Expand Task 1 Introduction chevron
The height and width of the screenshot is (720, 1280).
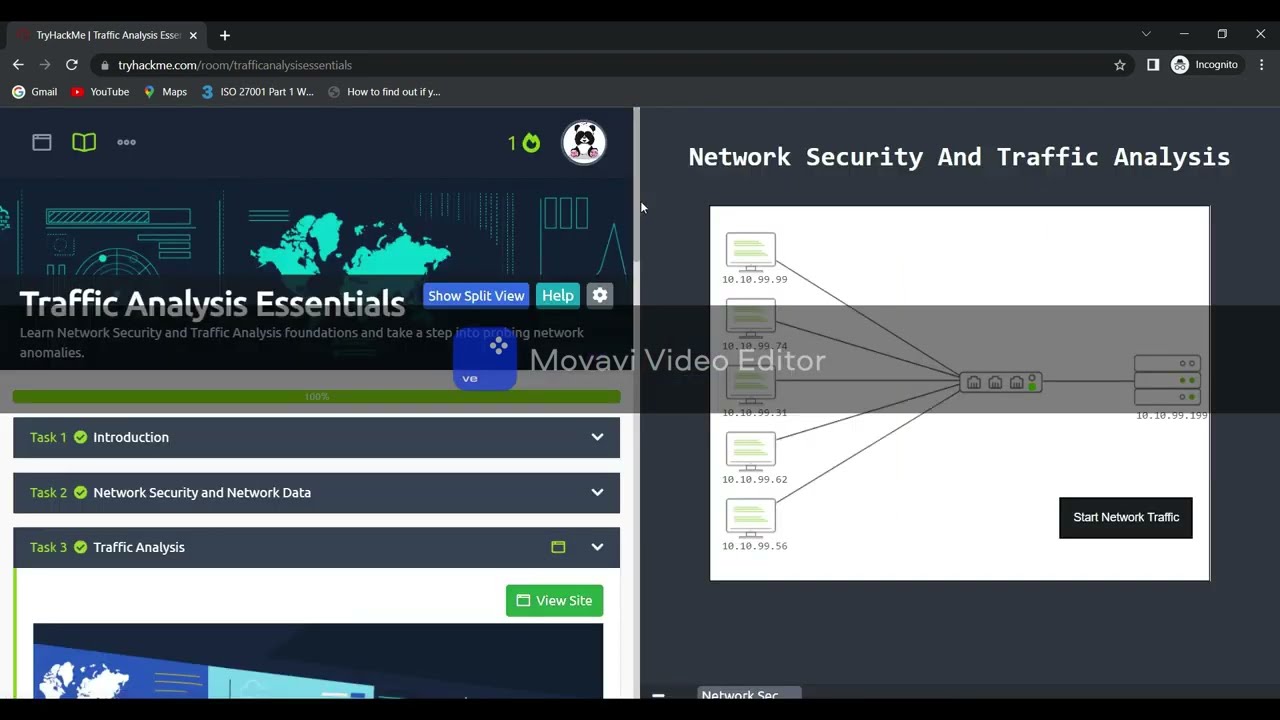point(597,437)
